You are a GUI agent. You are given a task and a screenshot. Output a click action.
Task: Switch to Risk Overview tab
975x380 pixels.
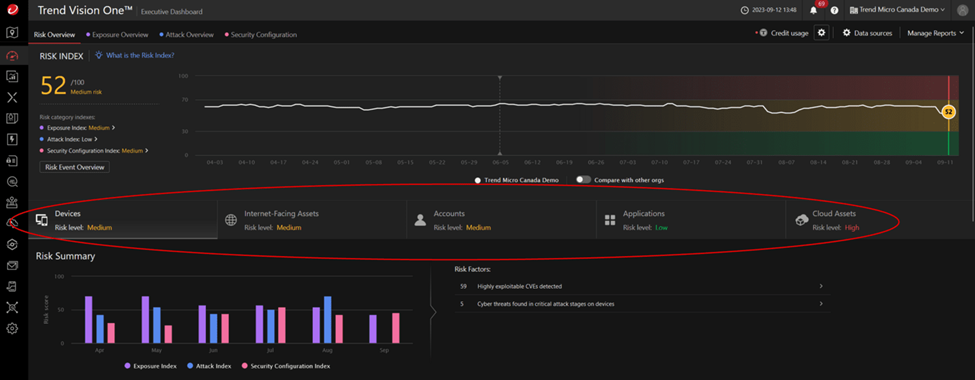tap(55, 35)
